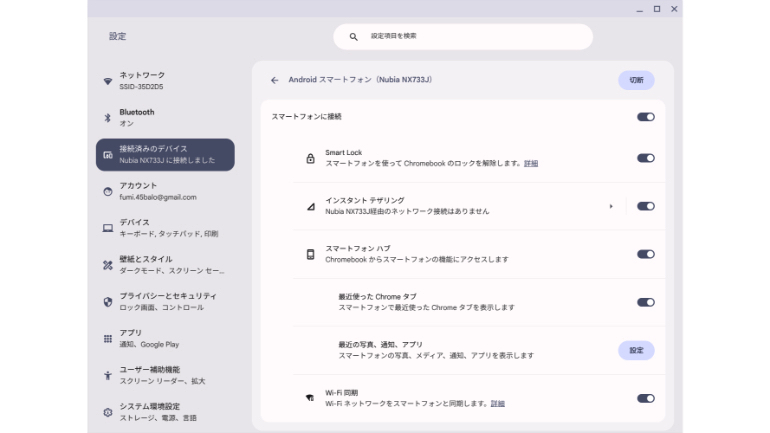This screenshot has height=433, width=770.
Task: Open ネットワーク settings section
Action: click(x=165, y=81)
